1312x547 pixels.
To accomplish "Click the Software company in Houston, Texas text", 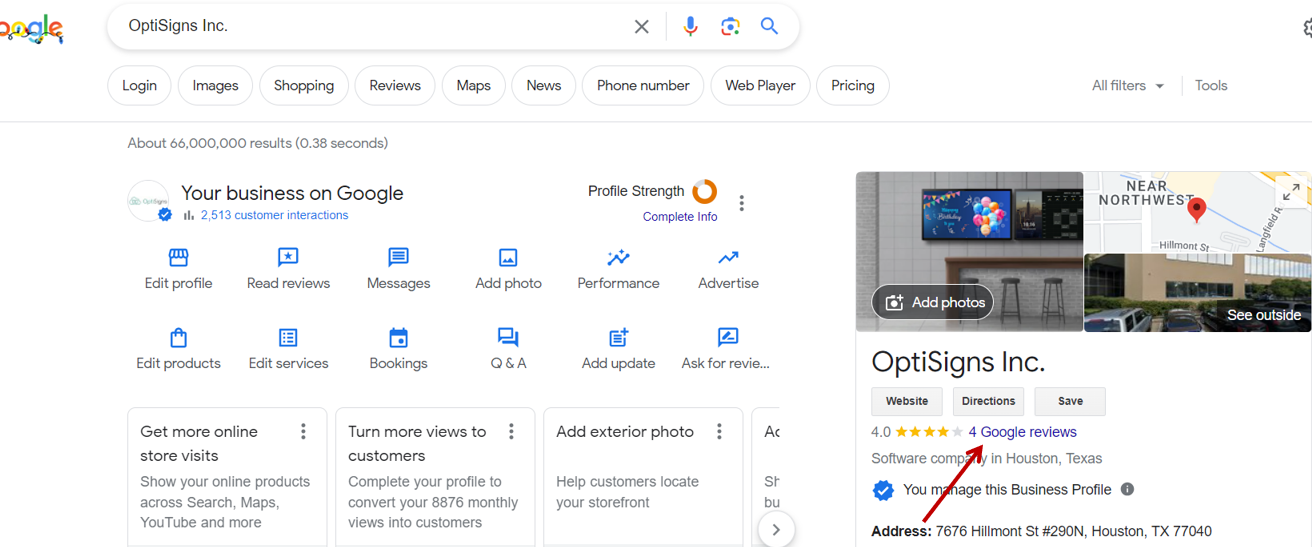I will (x=986, y=459).
